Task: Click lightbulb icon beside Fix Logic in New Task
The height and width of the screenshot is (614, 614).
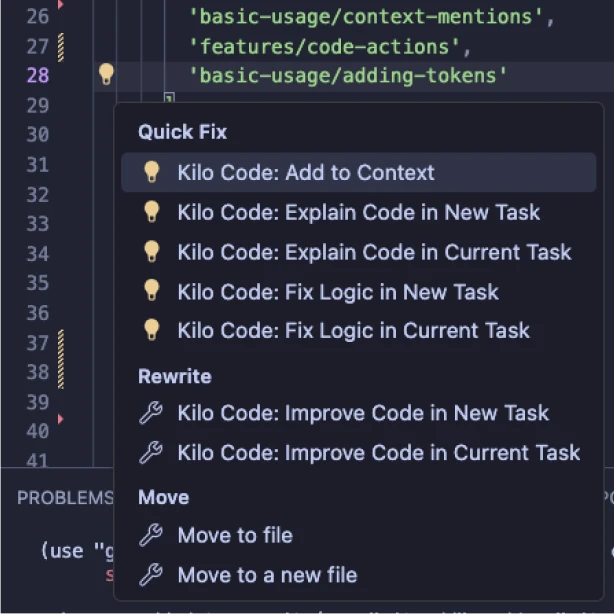Action: click(x=152, y=290)
